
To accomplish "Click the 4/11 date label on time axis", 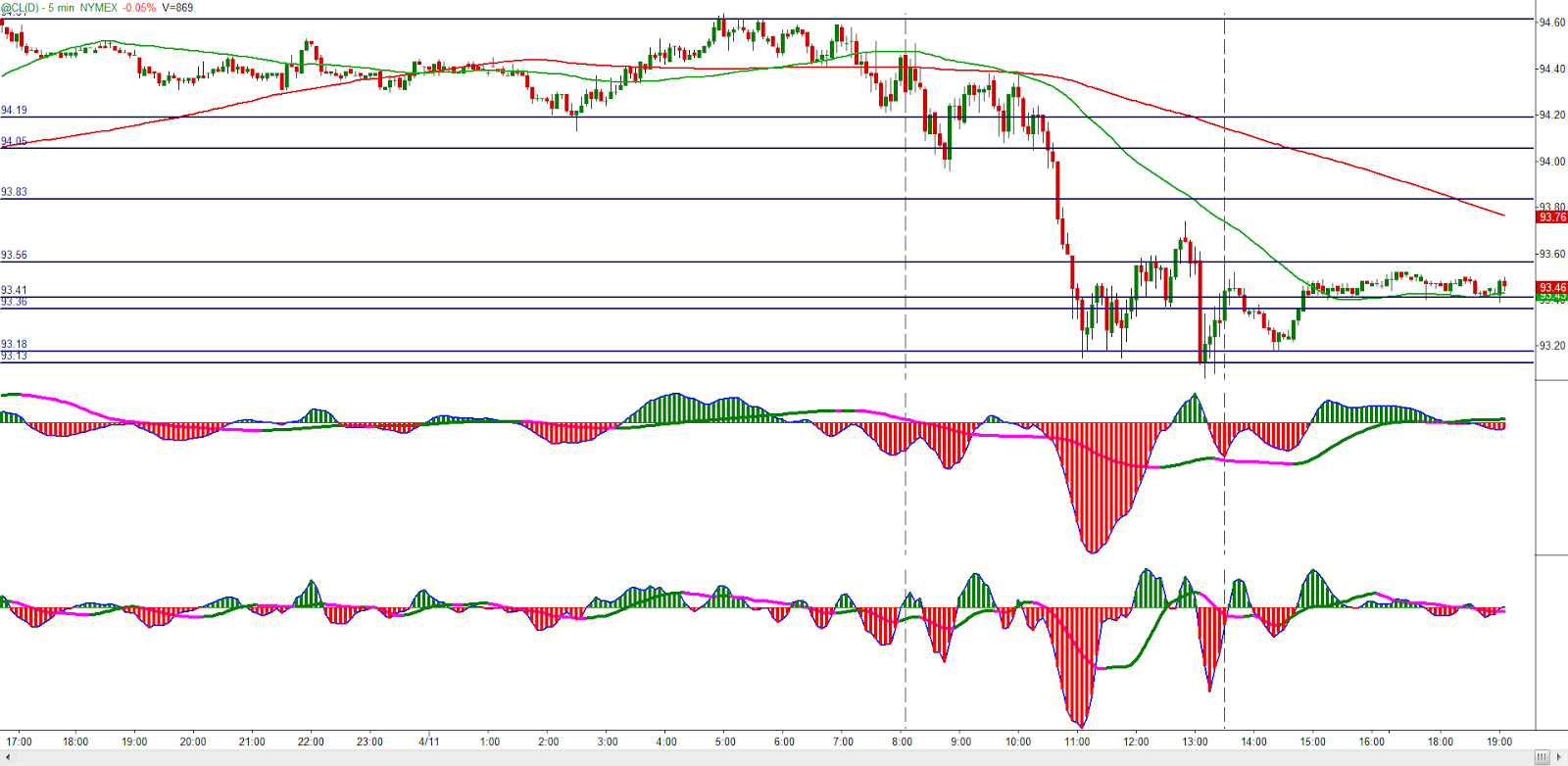I will pos(429,742).
